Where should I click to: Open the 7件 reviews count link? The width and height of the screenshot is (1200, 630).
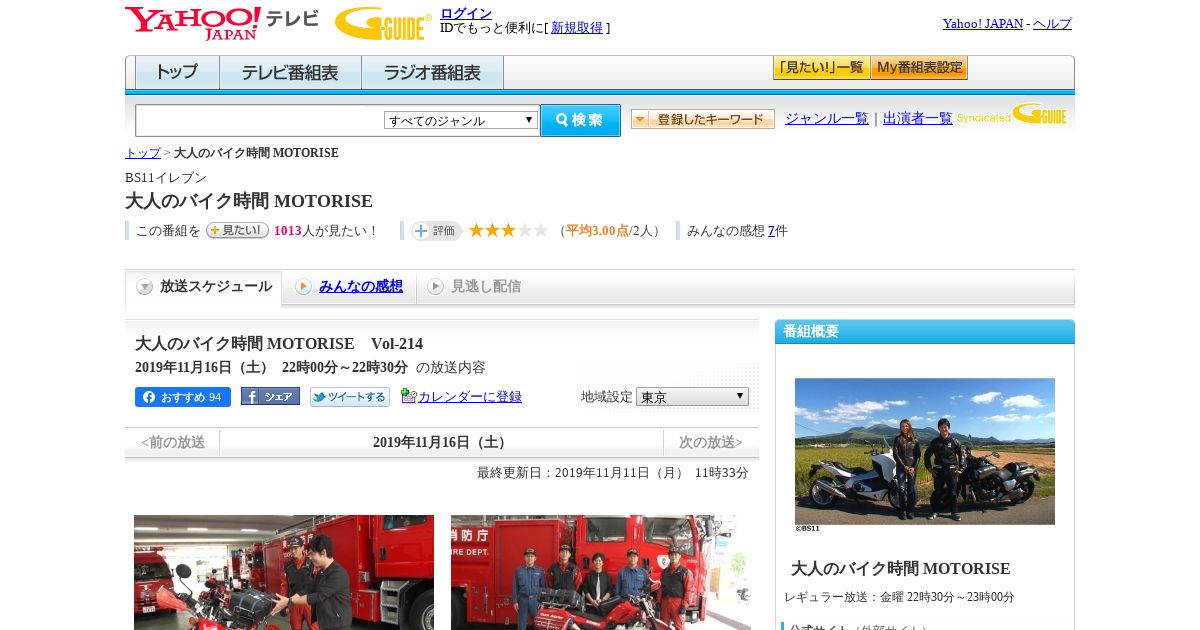click(x=771, y=231)
